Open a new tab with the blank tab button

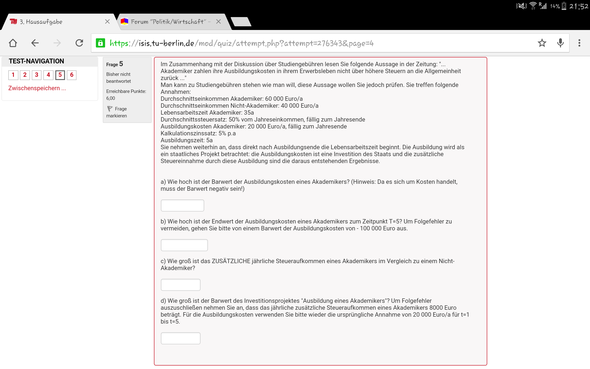coord(241,22)
